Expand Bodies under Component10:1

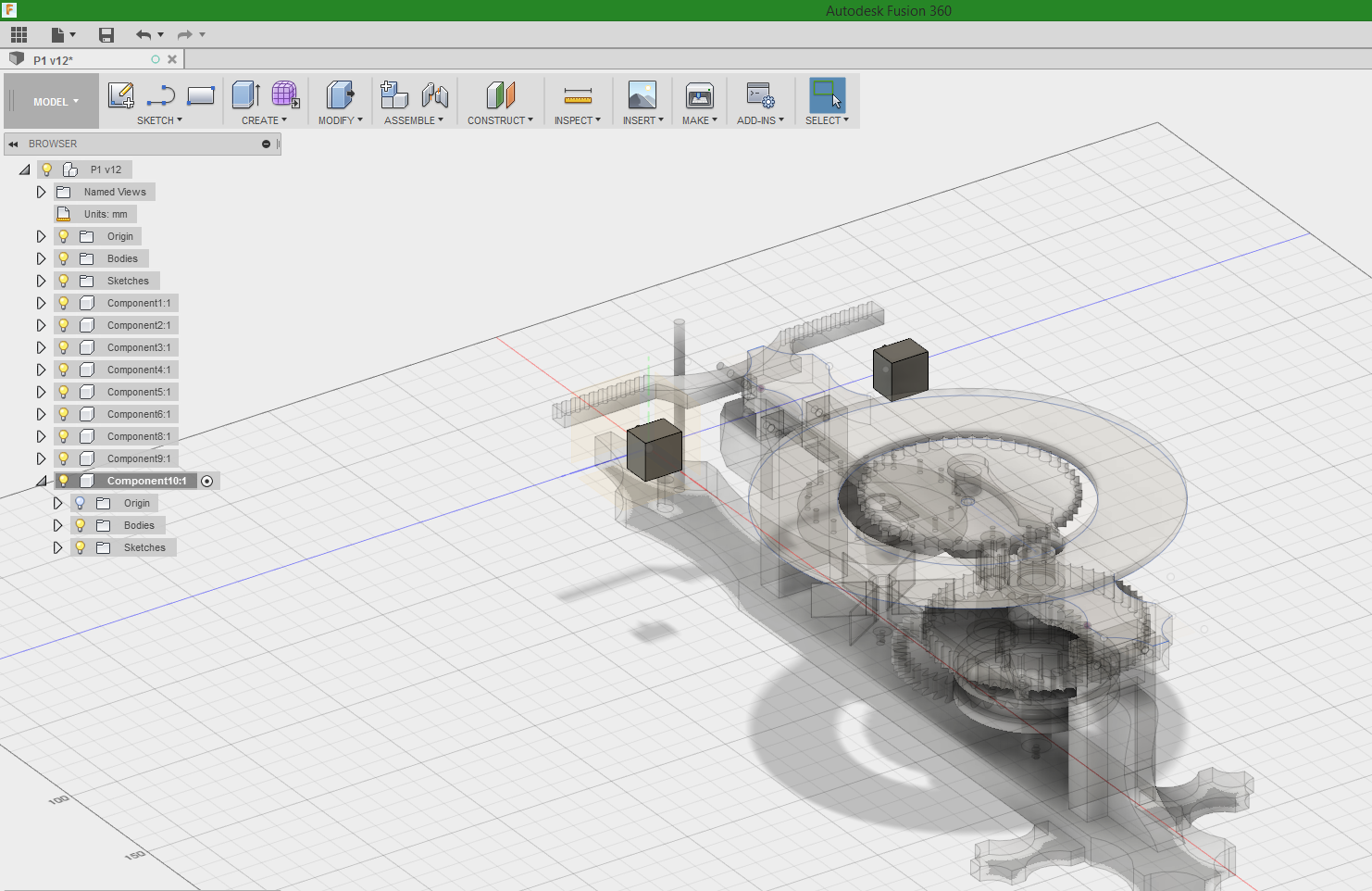point(57,525)
